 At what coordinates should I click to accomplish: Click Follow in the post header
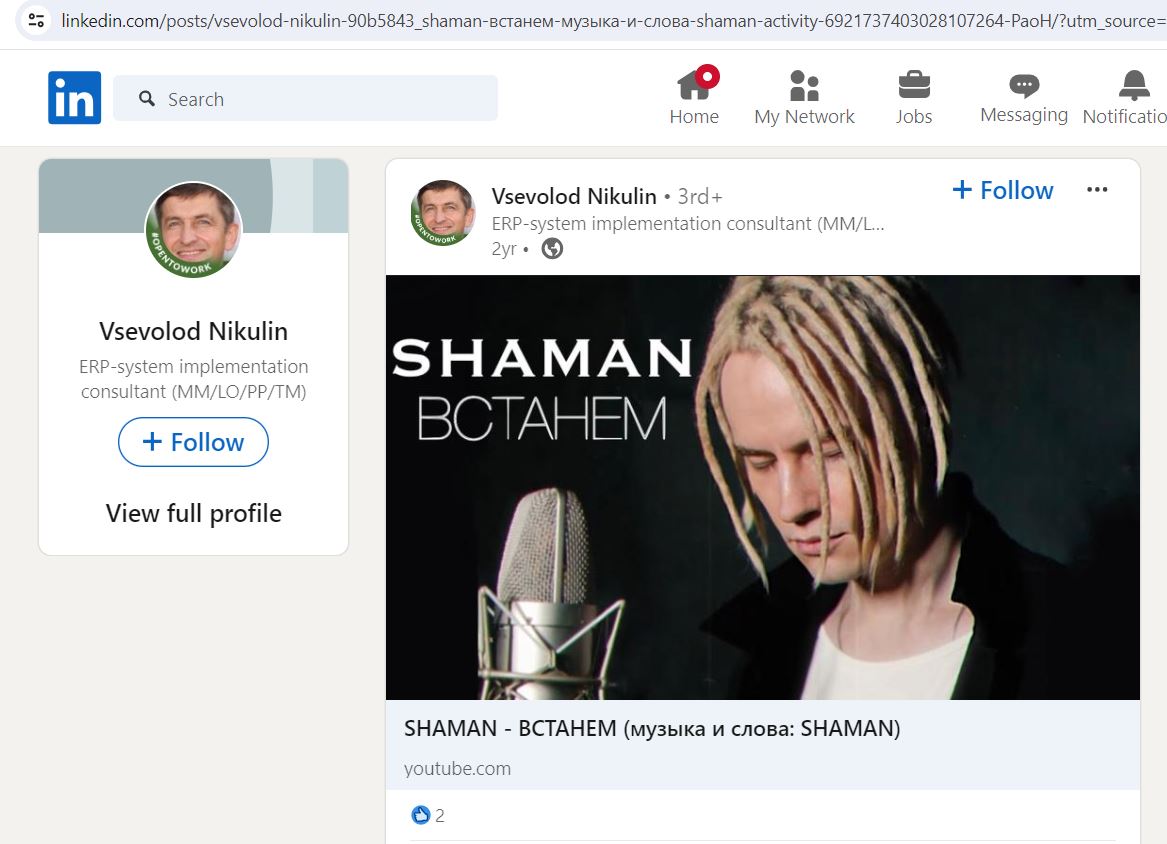click(x=1003, y=191)
